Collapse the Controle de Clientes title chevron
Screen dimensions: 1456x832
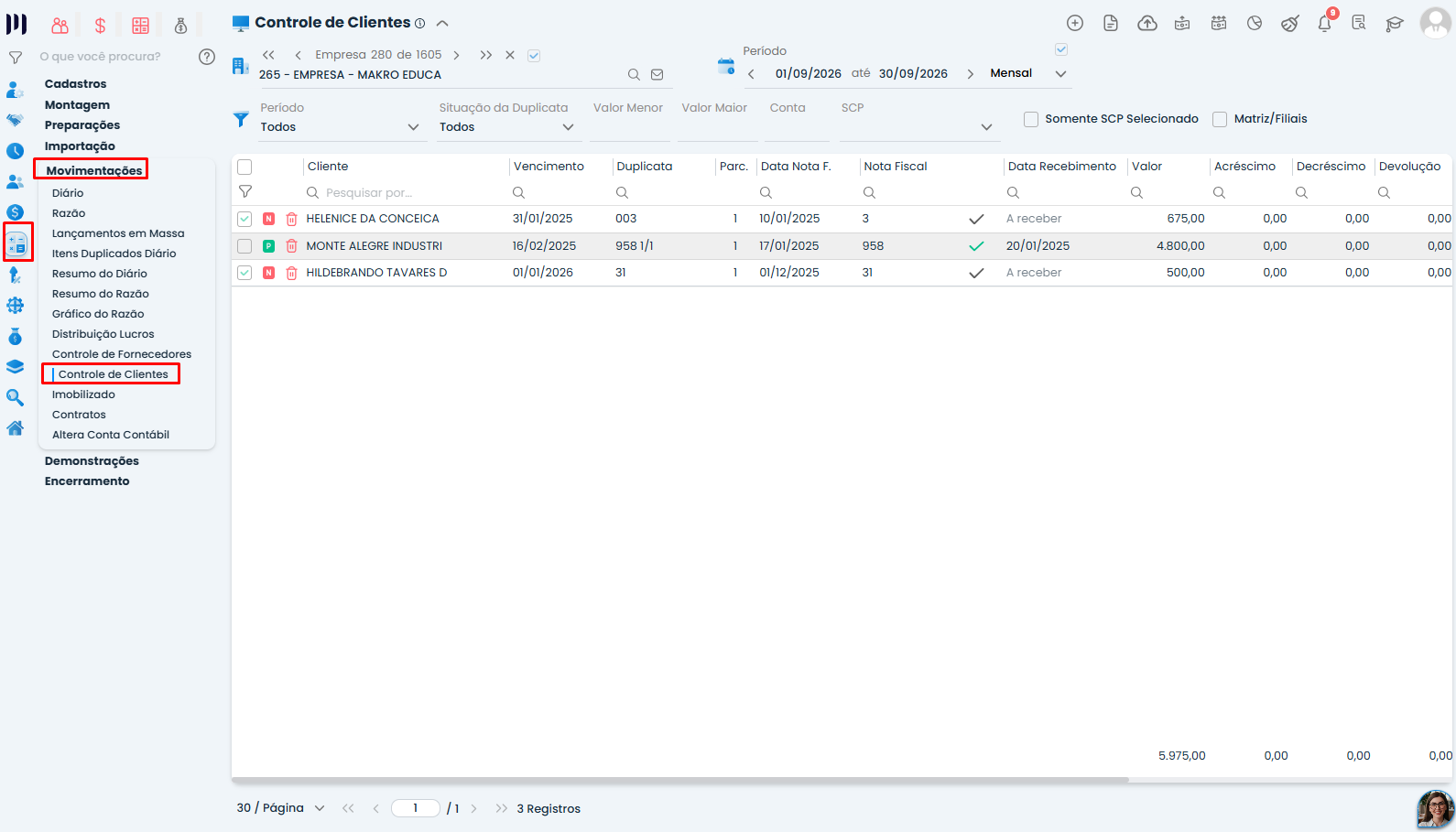point(442,23)
